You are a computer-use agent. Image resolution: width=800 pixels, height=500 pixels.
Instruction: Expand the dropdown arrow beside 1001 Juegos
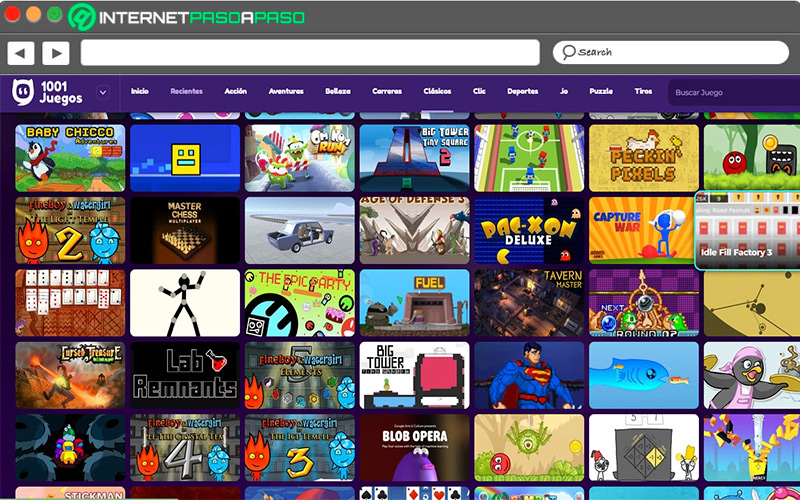coord(103,93)
